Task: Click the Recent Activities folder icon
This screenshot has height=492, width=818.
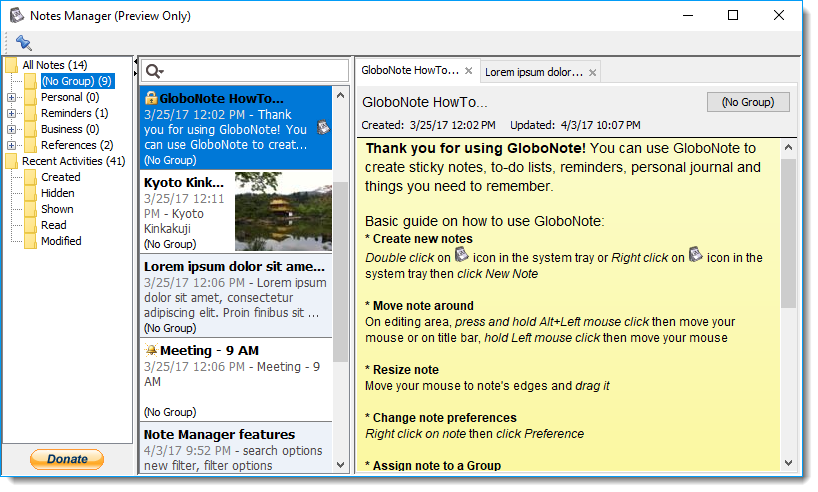Action: [x=11, y=161]
